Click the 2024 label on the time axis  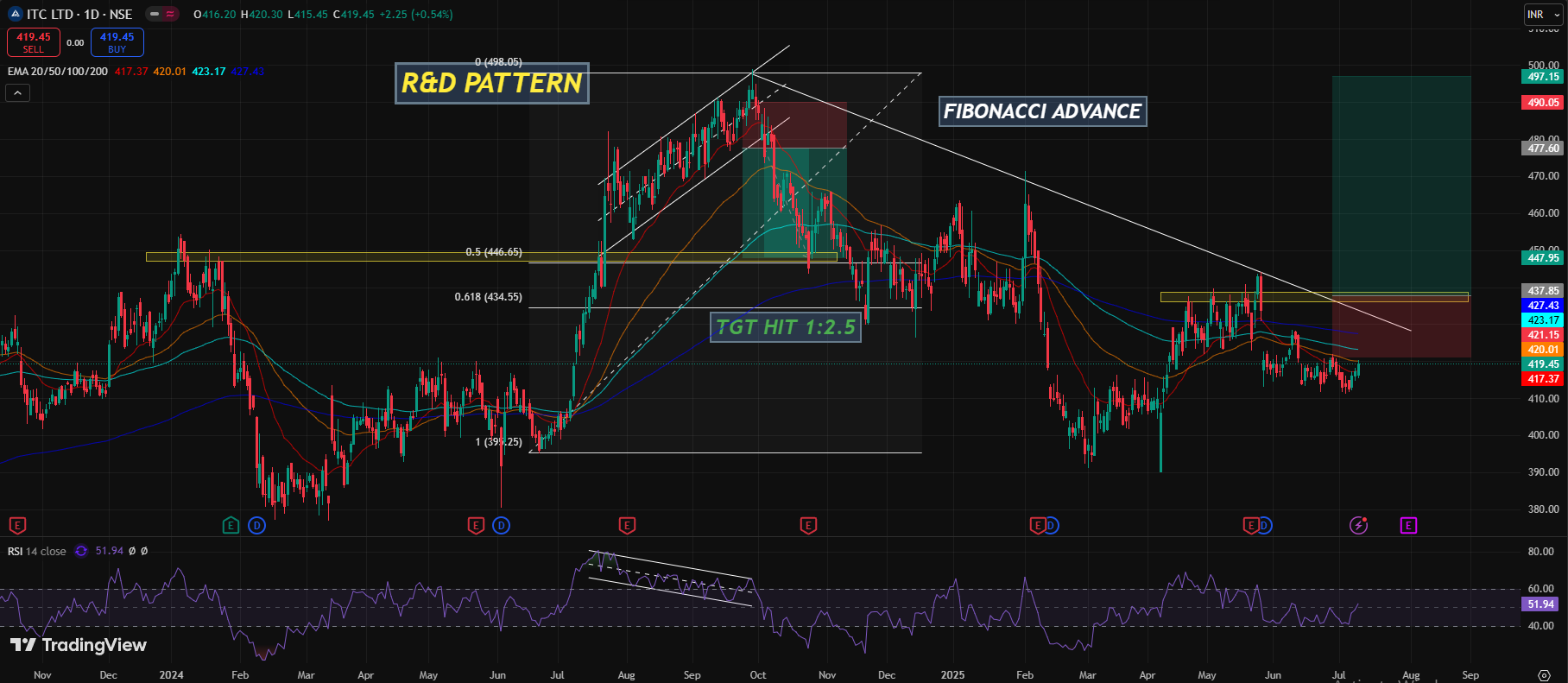pos(171,675)
